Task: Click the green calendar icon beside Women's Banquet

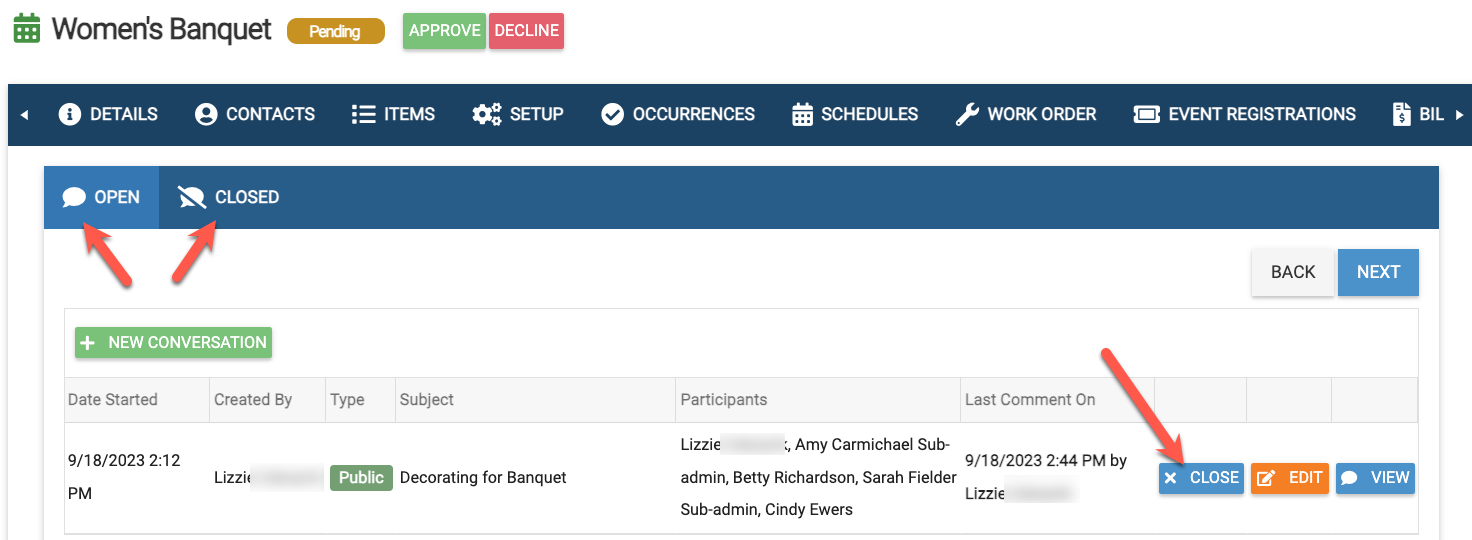Action: coord(27,28)
